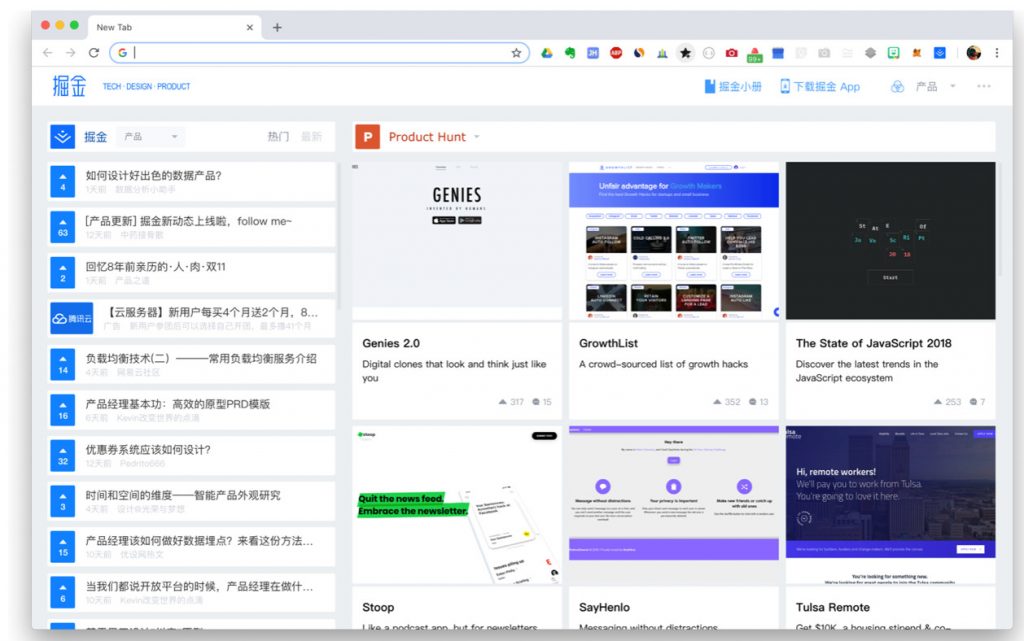Open article 产品经理该如何做好数据埋点
Image resolution: width=1024 pixels, height=641 pixels.
click(x=199, y=540)
